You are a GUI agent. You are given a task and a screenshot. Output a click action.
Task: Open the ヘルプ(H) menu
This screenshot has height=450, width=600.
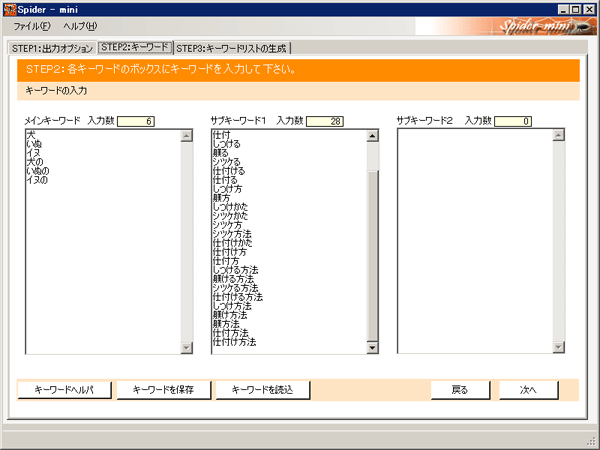point(80,26)
